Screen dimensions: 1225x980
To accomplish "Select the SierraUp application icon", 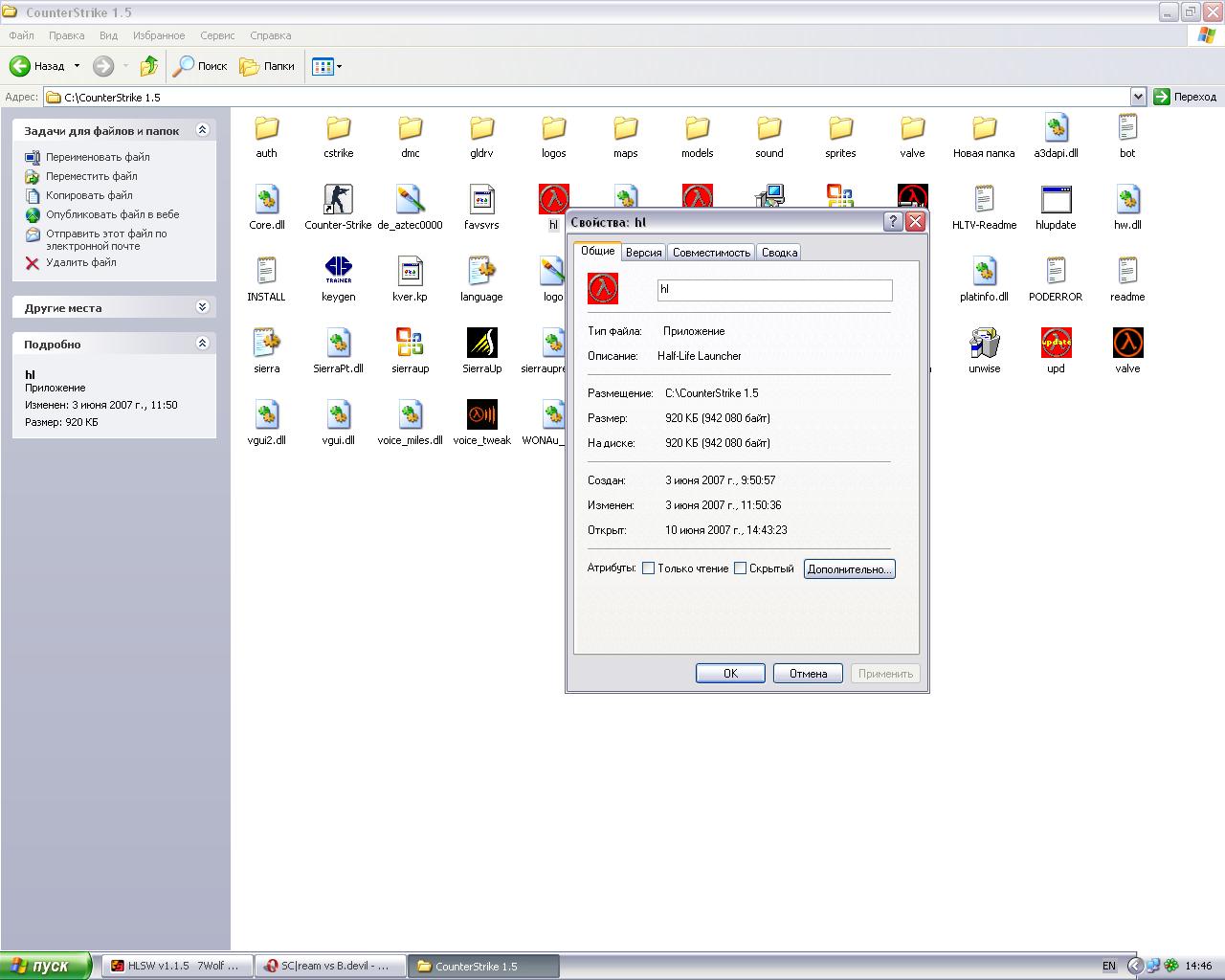I will [481, 343].
